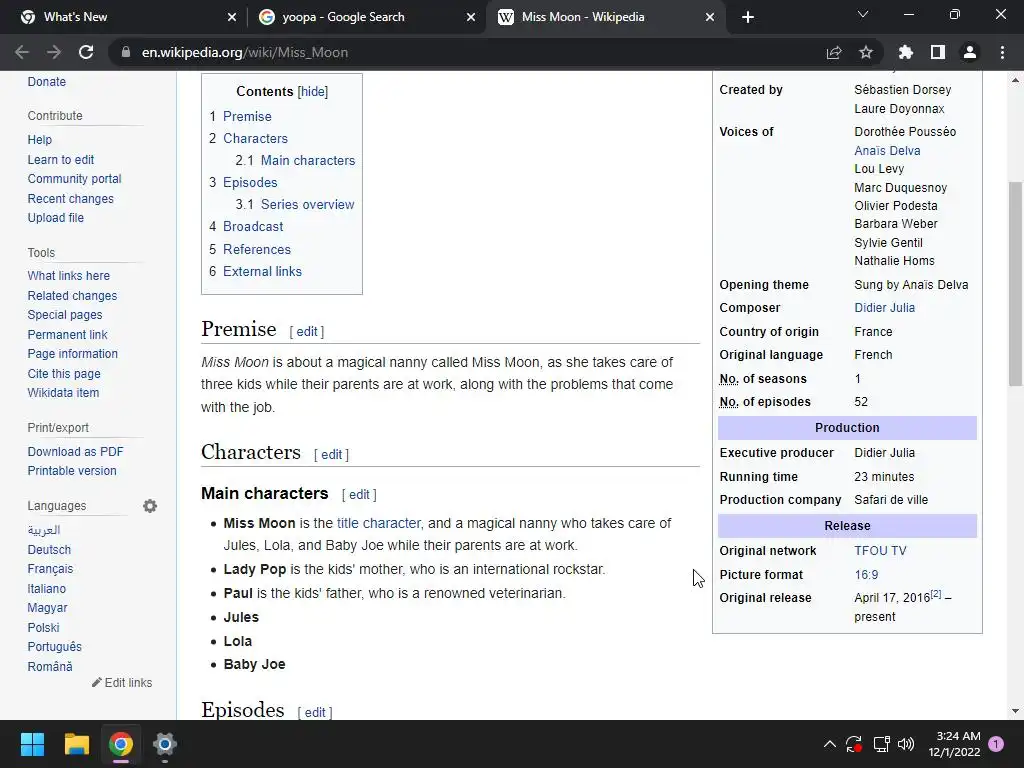Edit the Main characters section

point(359,495)
